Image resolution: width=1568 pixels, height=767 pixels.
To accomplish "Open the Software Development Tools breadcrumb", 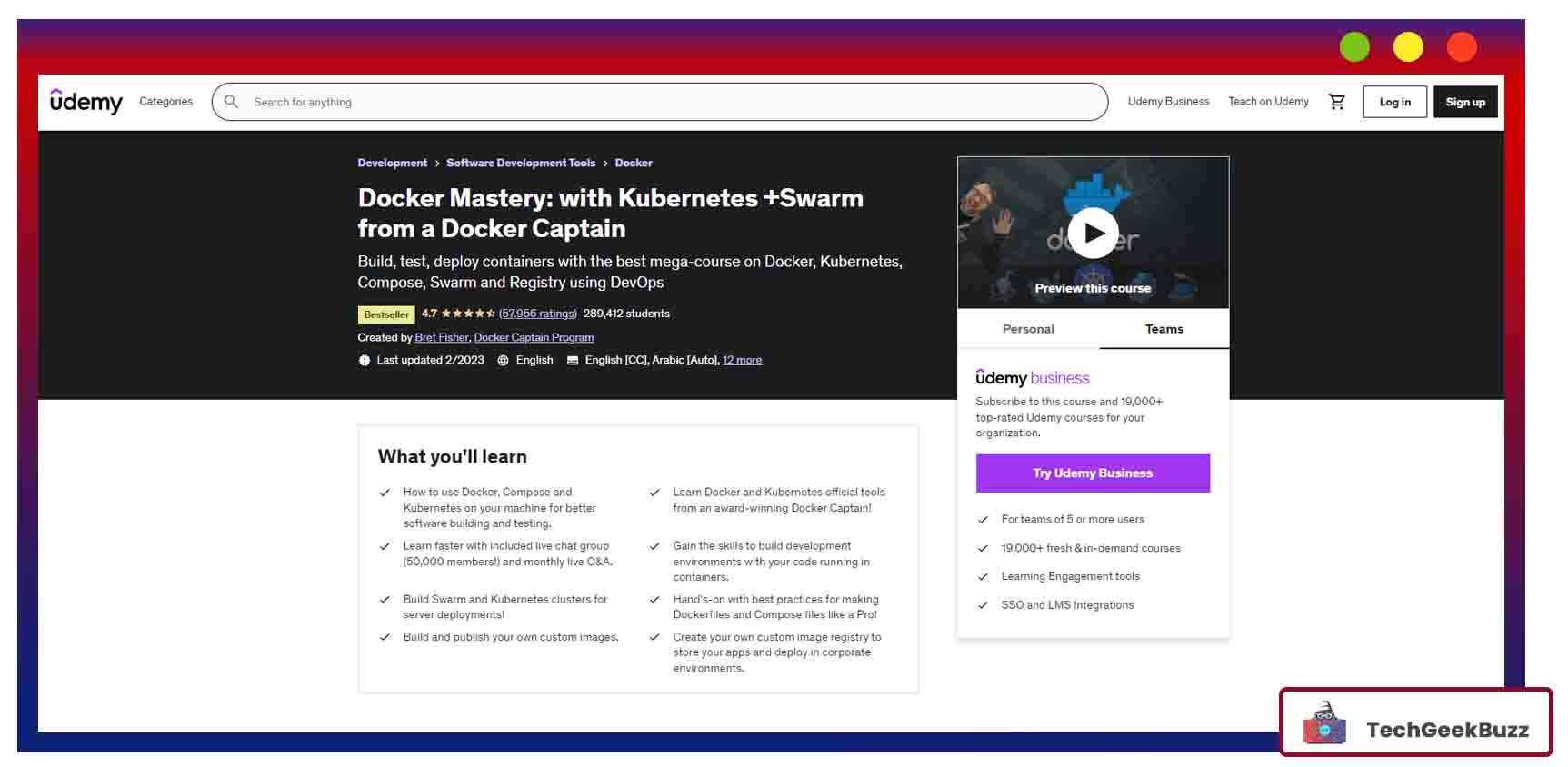I will (521, 164).
